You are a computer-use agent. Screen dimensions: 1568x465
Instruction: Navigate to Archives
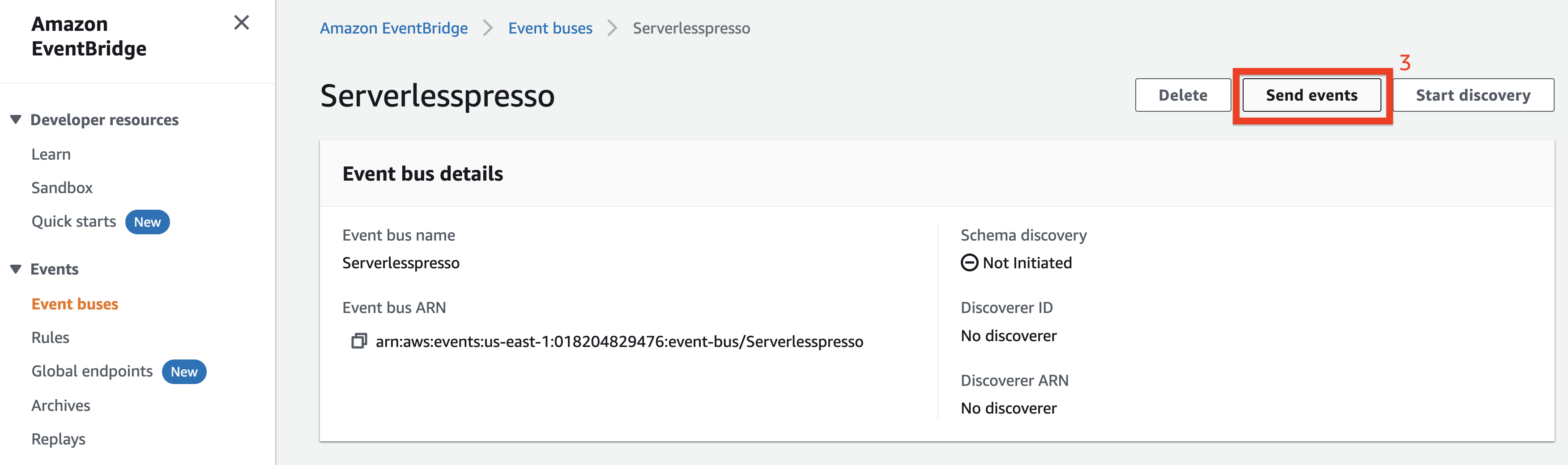[61, 406]
